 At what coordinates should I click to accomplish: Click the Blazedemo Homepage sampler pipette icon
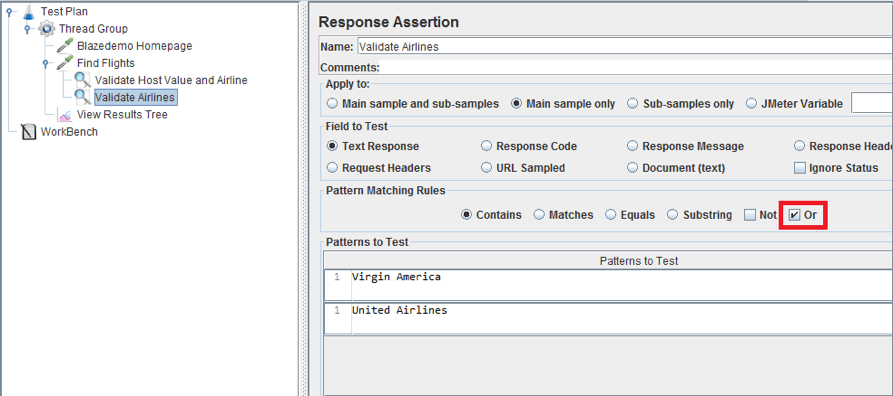(x=65, y=46)
